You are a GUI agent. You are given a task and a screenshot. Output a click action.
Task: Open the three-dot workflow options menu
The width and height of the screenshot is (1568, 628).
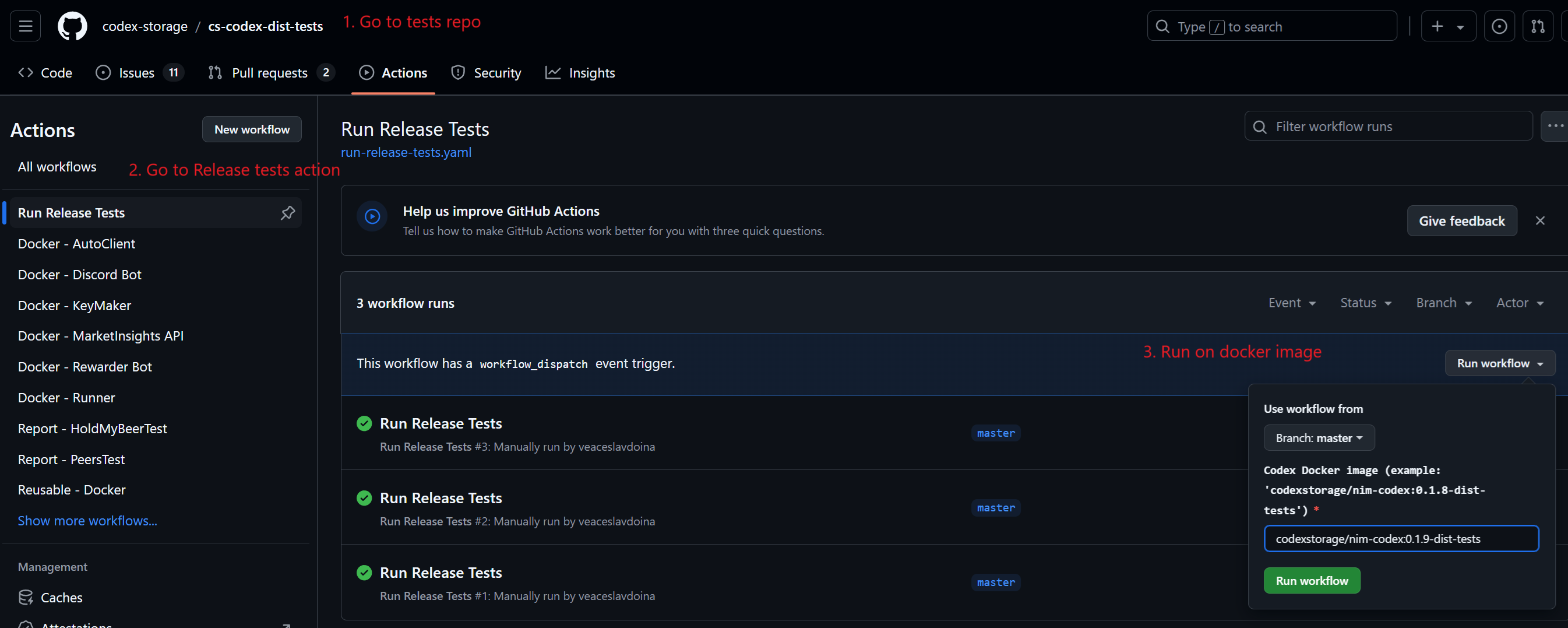(x=1554, y=126)
